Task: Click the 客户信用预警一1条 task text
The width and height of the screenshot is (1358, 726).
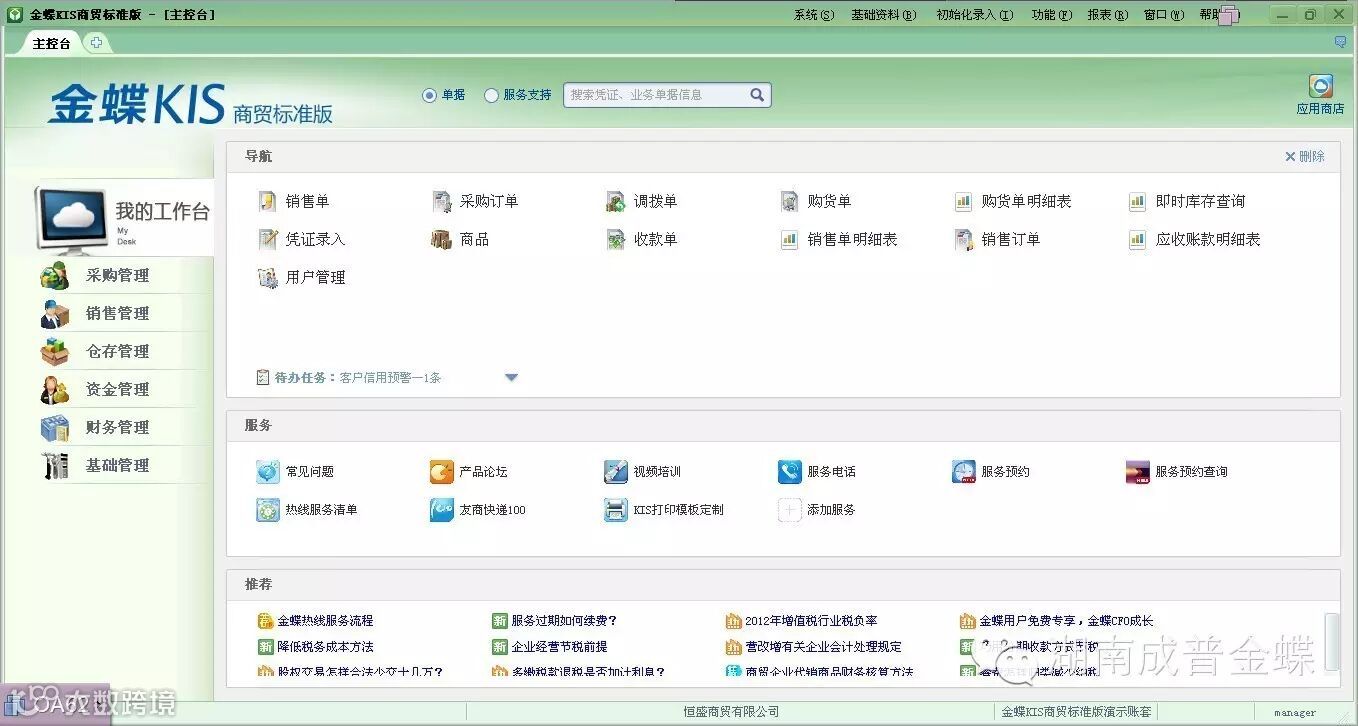Action: click(390, 378)
